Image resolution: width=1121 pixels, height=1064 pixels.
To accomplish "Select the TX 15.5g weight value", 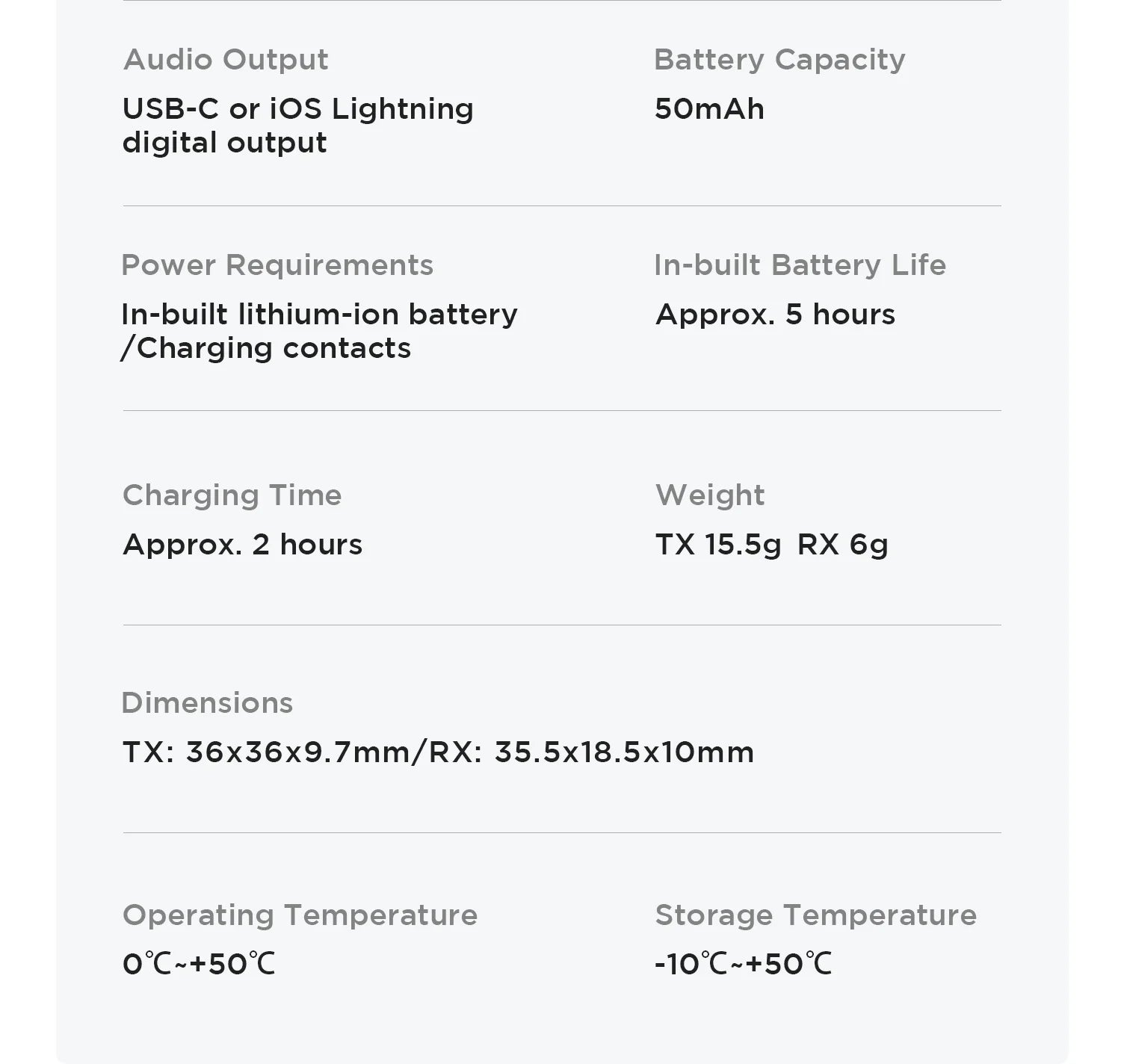I will tap(718, 545).
